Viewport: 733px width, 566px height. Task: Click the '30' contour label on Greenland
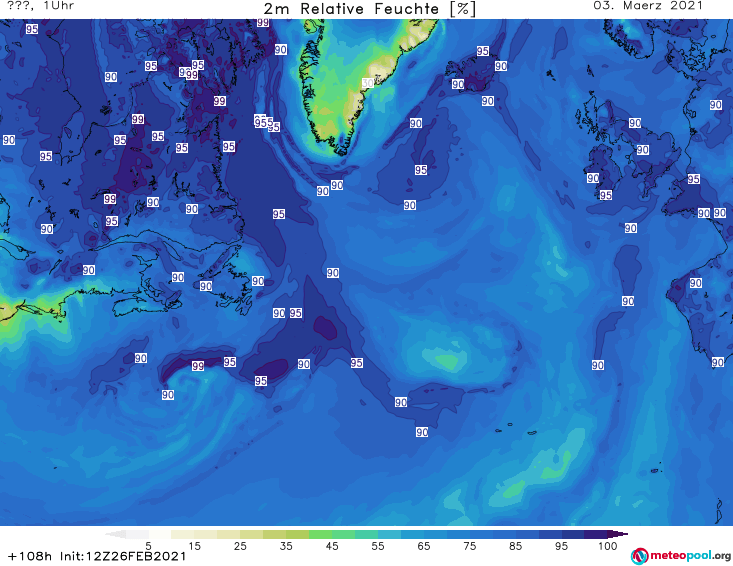[368, 83]
